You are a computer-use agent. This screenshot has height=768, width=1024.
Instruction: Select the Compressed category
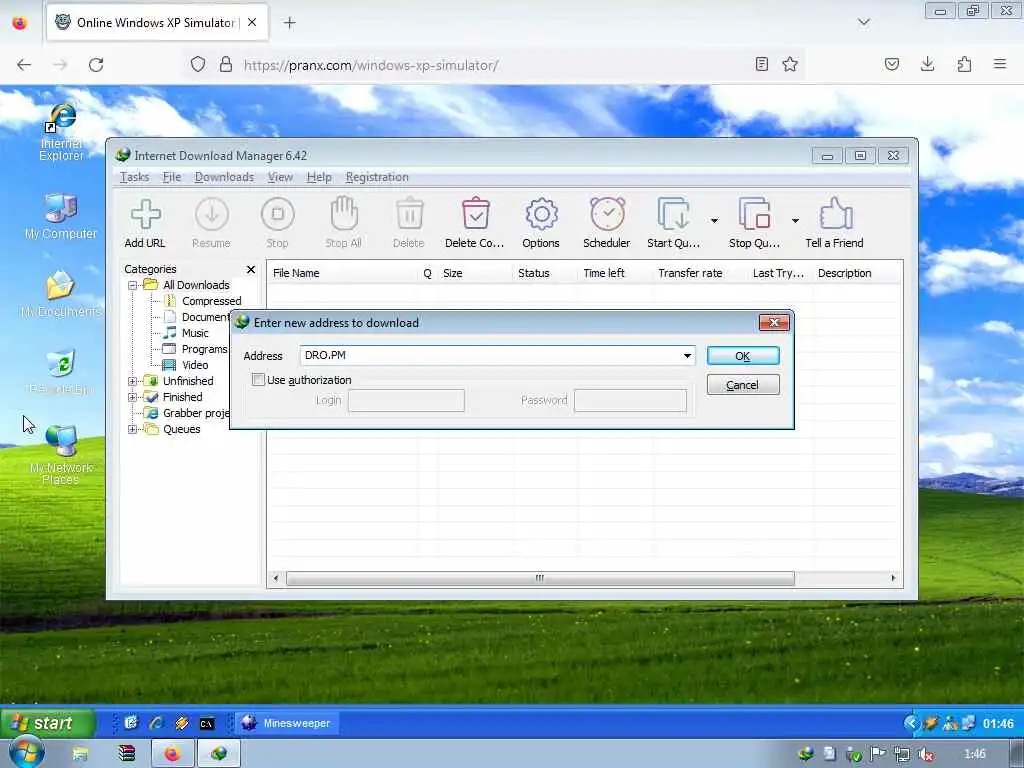[x=212, y=301]
